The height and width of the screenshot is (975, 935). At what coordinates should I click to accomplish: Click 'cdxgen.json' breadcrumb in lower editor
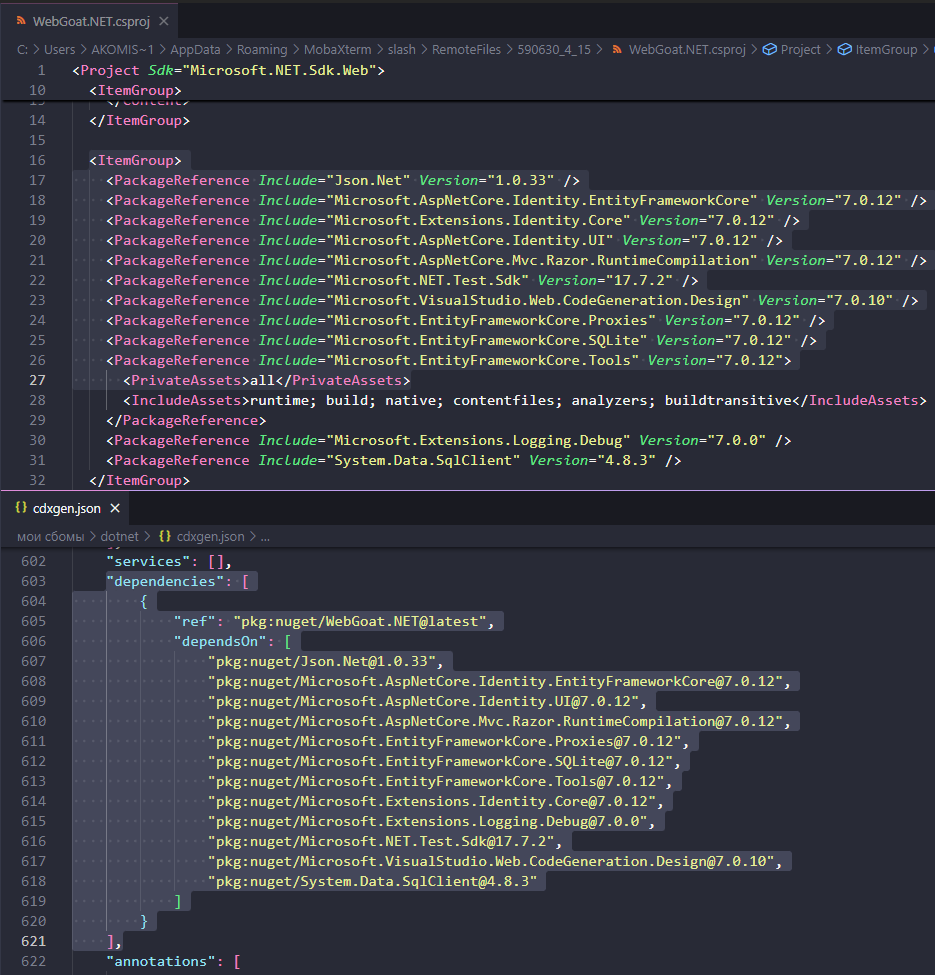(x=210, y=537)
